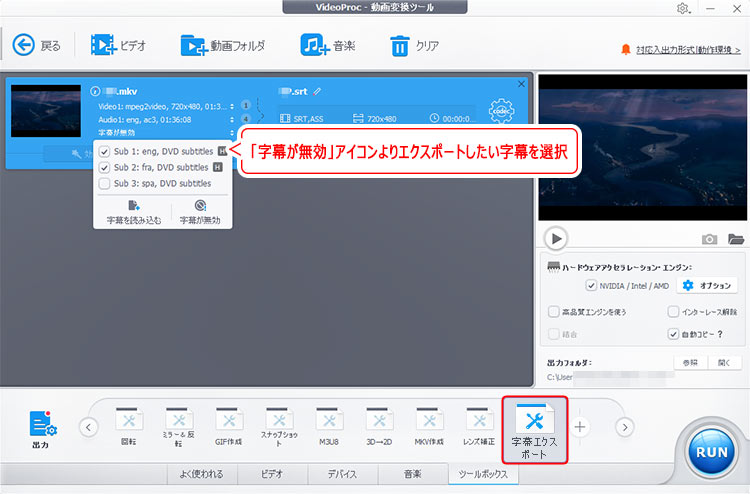Select the M3U8 tool
750x494 pixels.
(329, 427)
